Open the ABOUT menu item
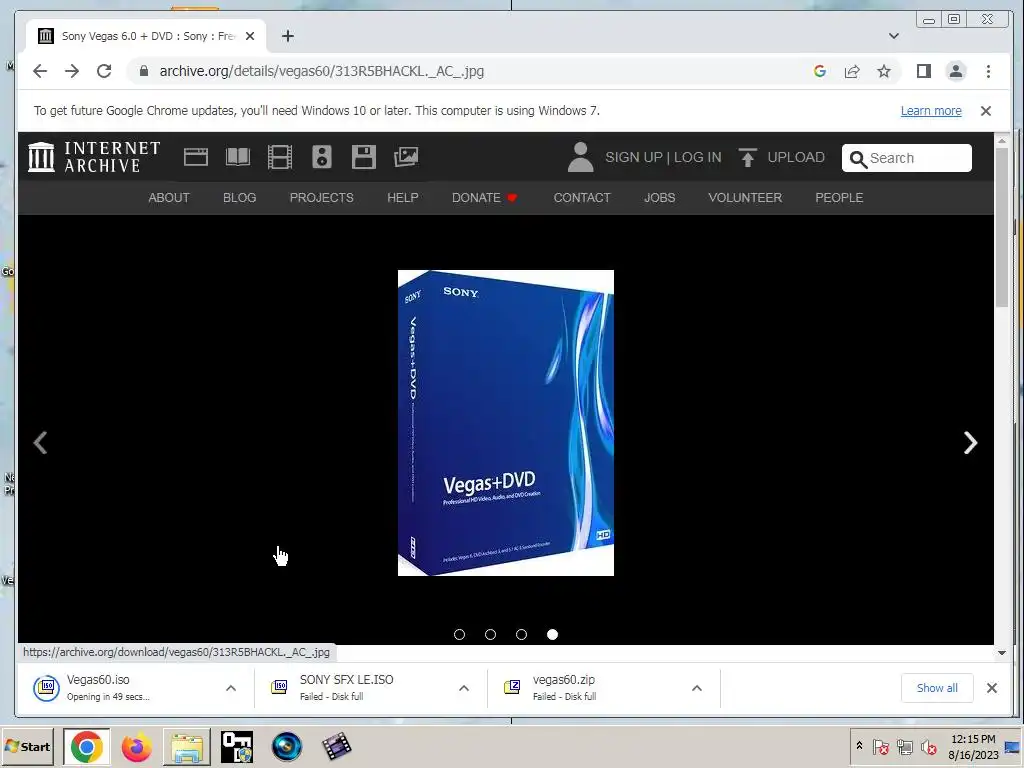This screenshot has height=768, width=1024. pyautogui.click(x=168, y=197)
